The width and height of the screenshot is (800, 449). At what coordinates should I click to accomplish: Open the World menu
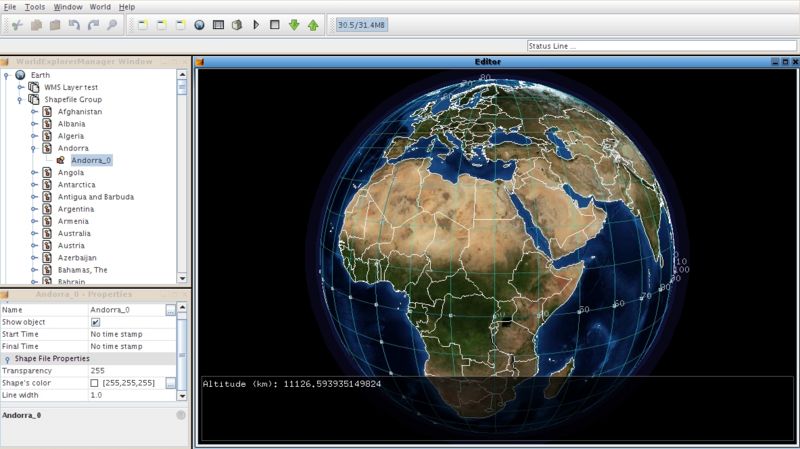(100, 7)
